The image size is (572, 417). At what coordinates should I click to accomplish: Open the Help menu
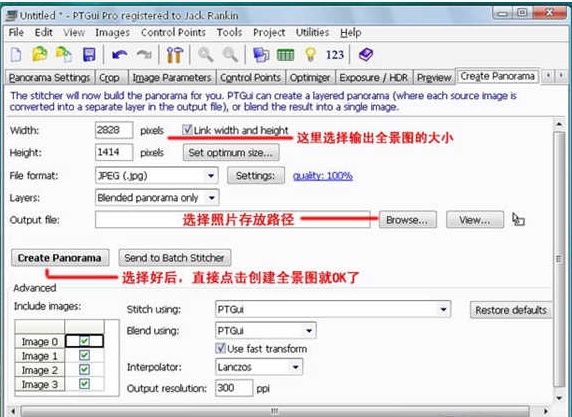[351, 33]
